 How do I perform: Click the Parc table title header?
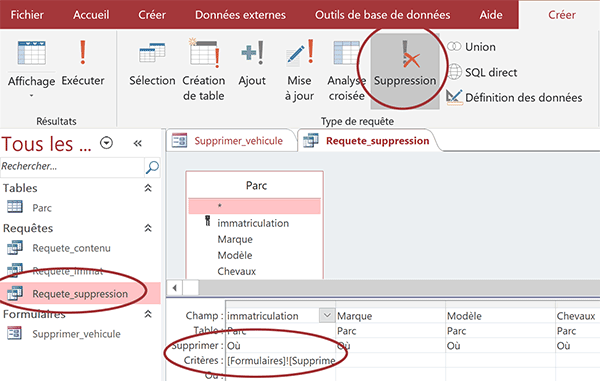pos(256,186)
